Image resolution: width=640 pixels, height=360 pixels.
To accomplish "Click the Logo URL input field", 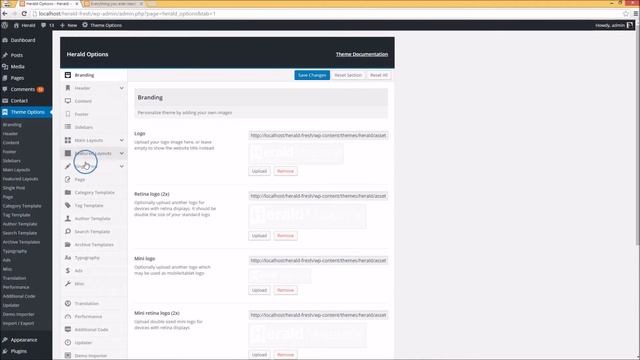I will pyautogui.click(x=318, y=135).
